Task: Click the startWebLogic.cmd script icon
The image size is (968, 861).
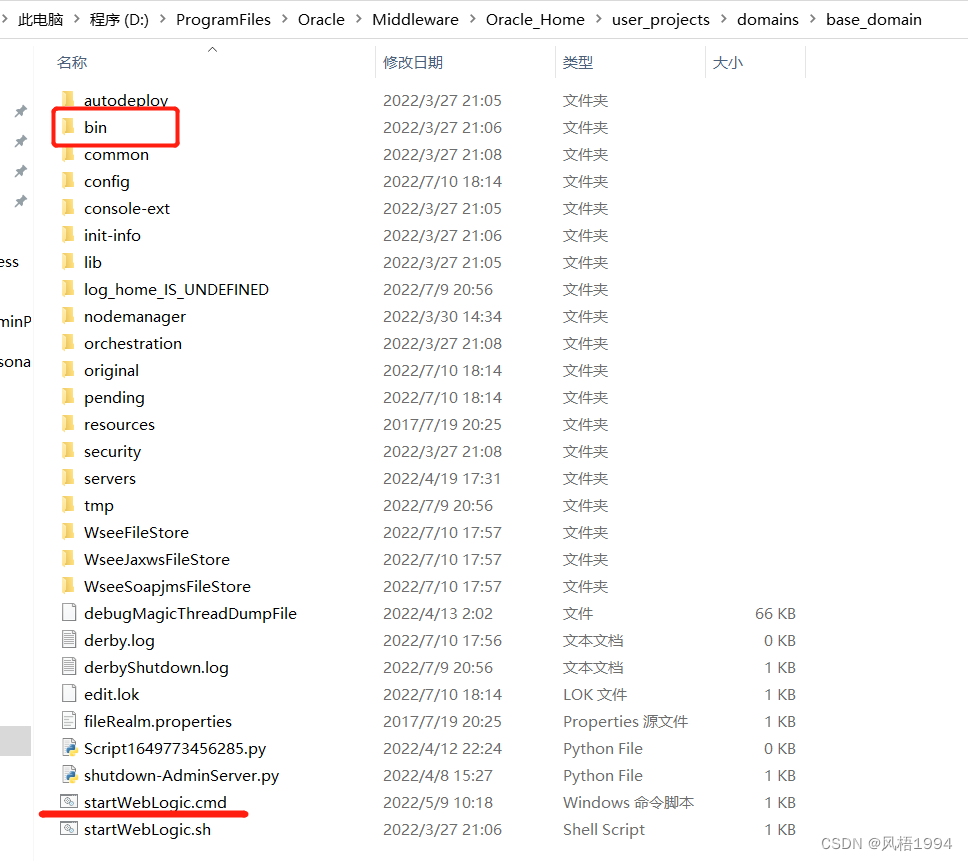Action: [69, 801]
